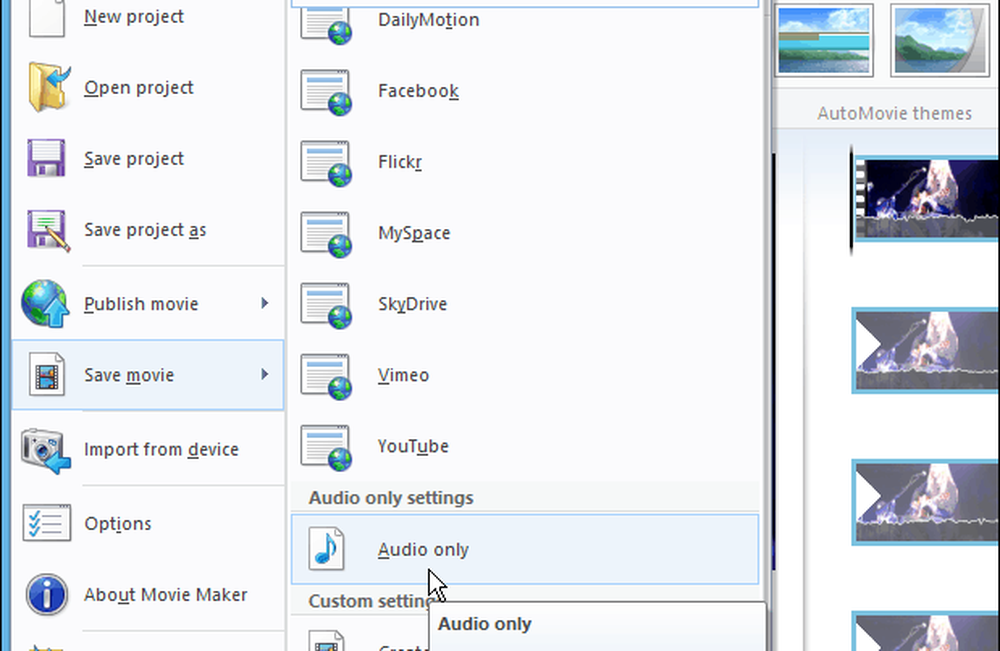Image resolution: width=1000 pixels, height=651 pixels.
Task: Choose MySpace from the list
Action: point(414,233)
